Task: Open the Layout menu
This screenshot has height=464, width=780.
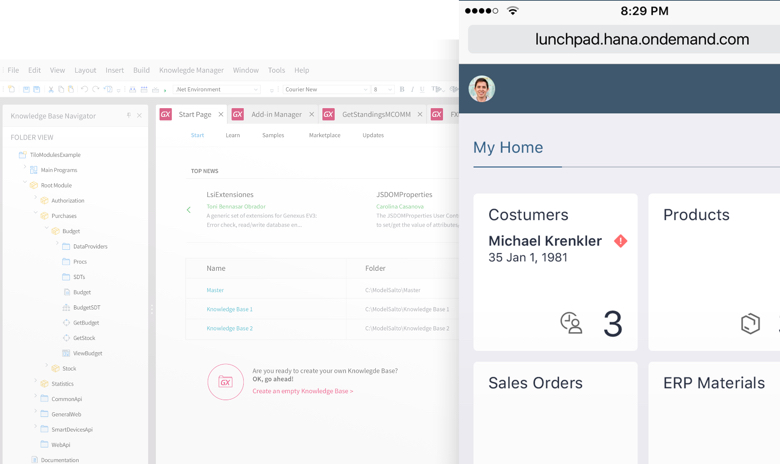Action: [x=85, y=70]
